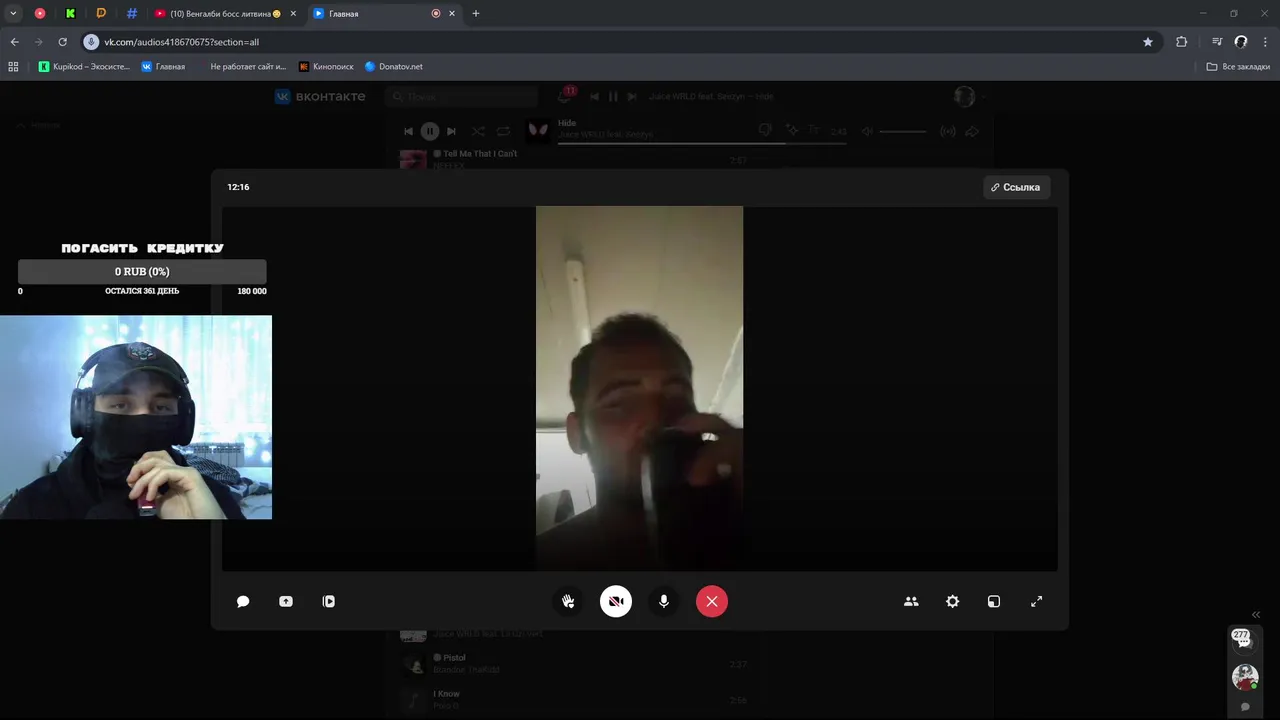Switch call to mini window layout
Image resolution: width=1280 pixels, height=720 pixels.
pyautogui.click(x=994, y=601)
